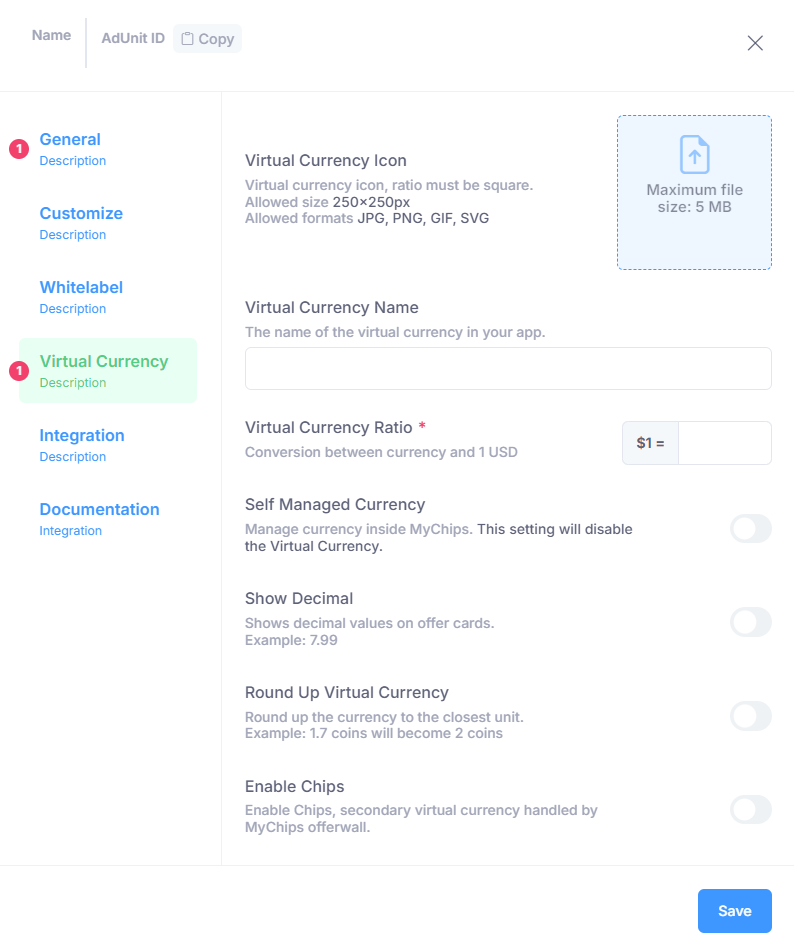Screen dimensions: 794x943
Task: Close the dialog with X icon
Action: click(755, 42)
